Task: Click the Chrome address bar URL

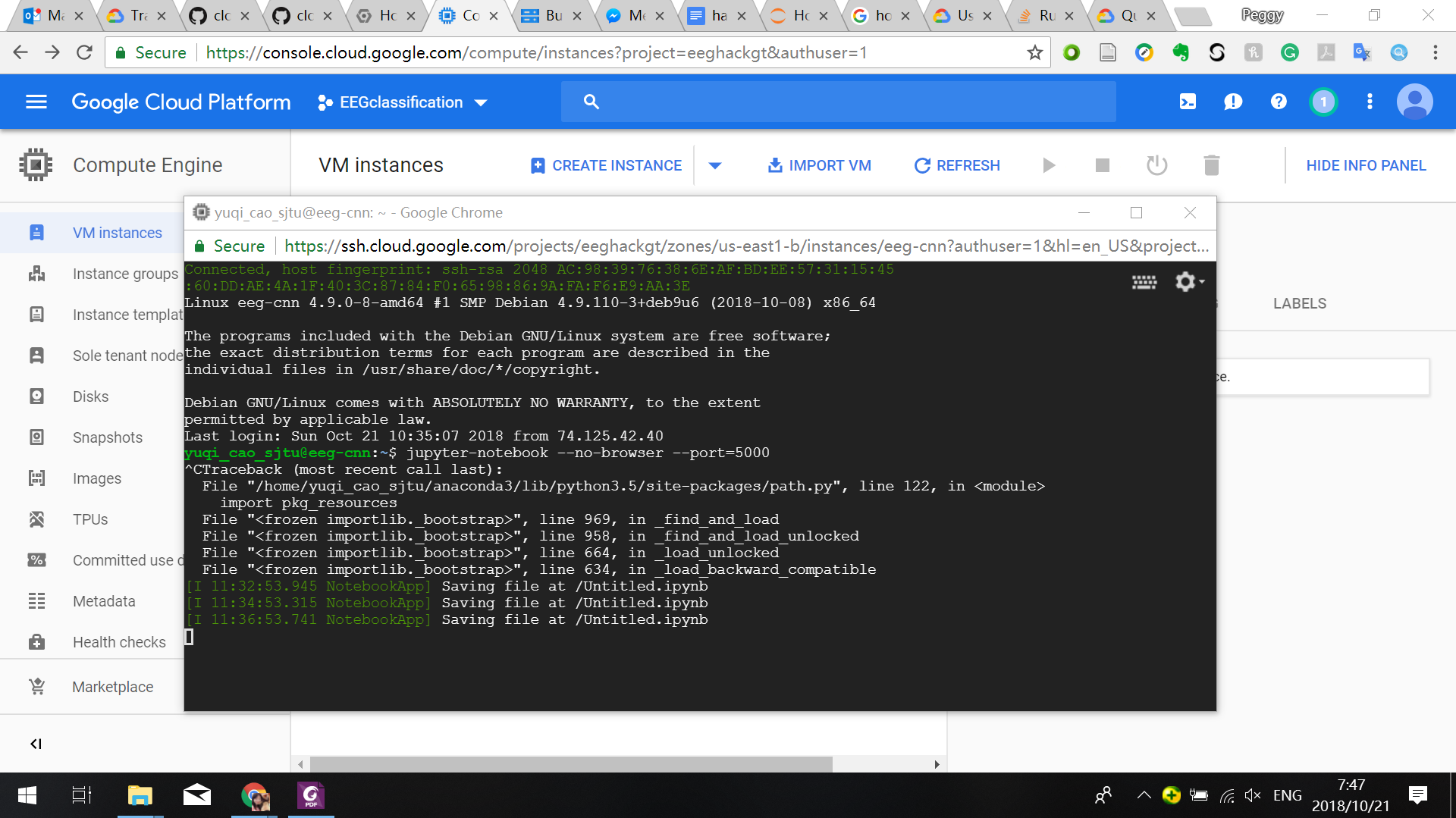Action: pos(536,53)
